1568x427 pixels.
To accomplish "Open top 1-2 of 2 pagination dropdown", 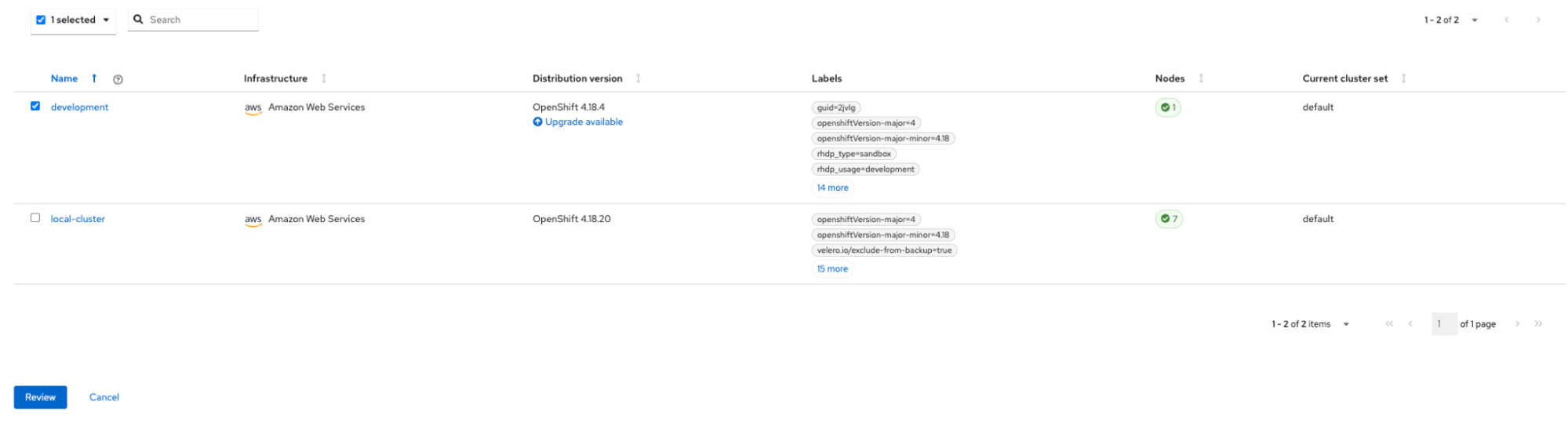I will tap(1475, 20).
